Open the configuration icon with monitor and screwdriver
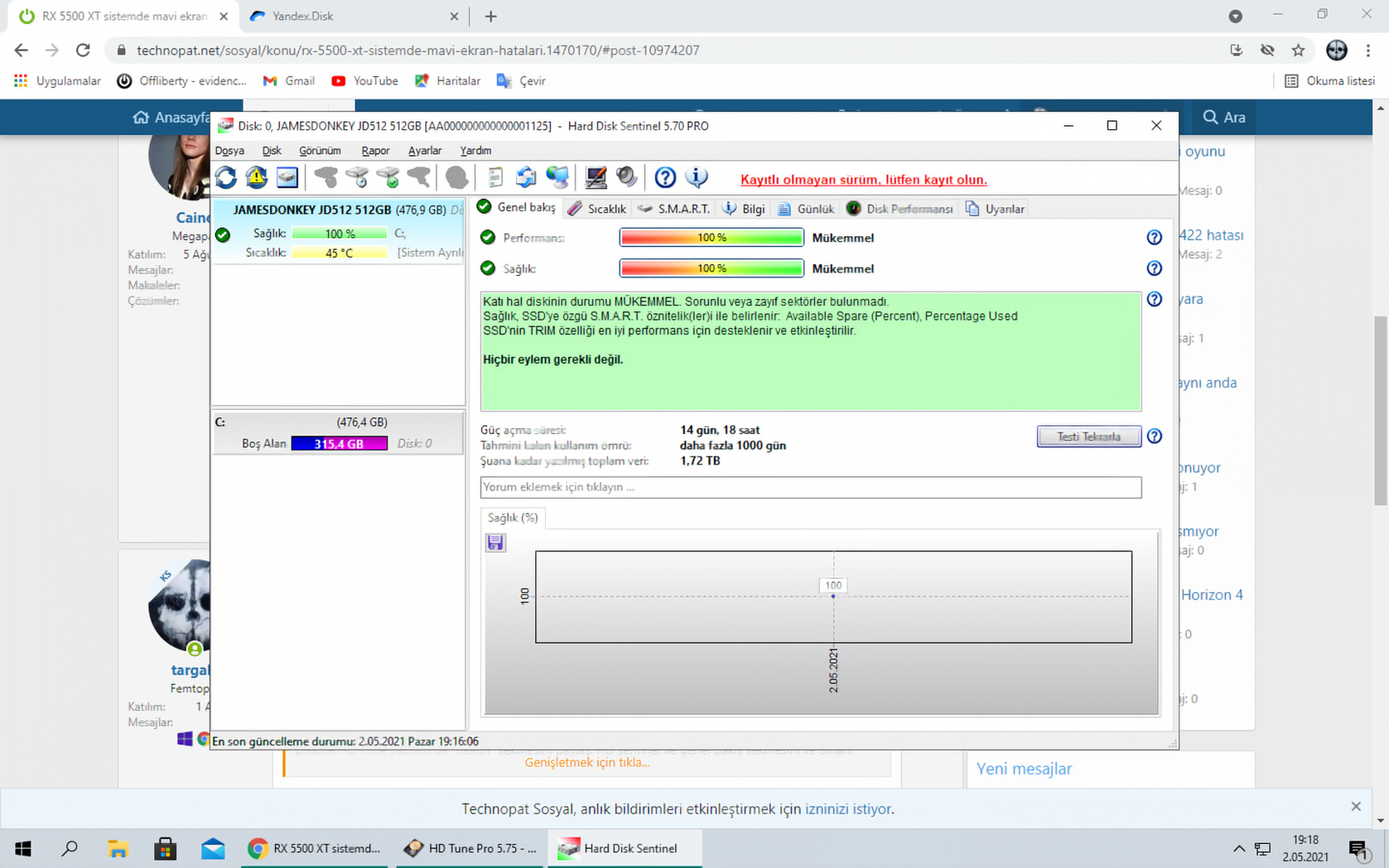Viewport: 1389px width, 868px height. pyautogui.click(x=596, y=178)
